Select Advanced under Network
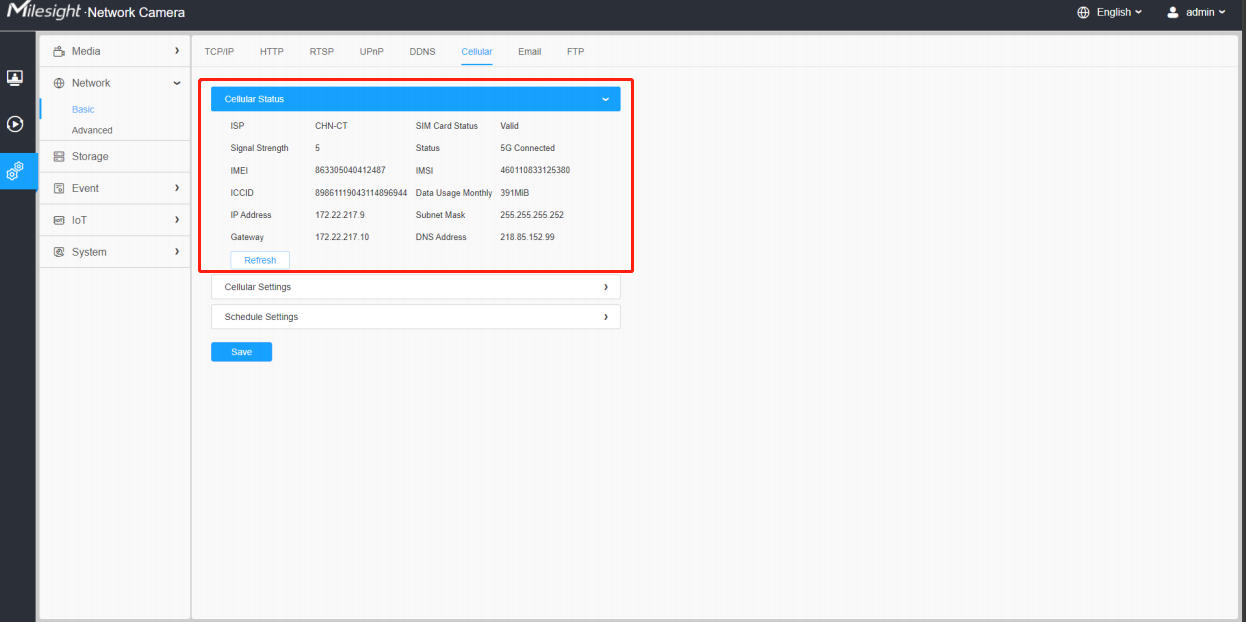This screenshot has width=1246, height=622. point(92,131)
